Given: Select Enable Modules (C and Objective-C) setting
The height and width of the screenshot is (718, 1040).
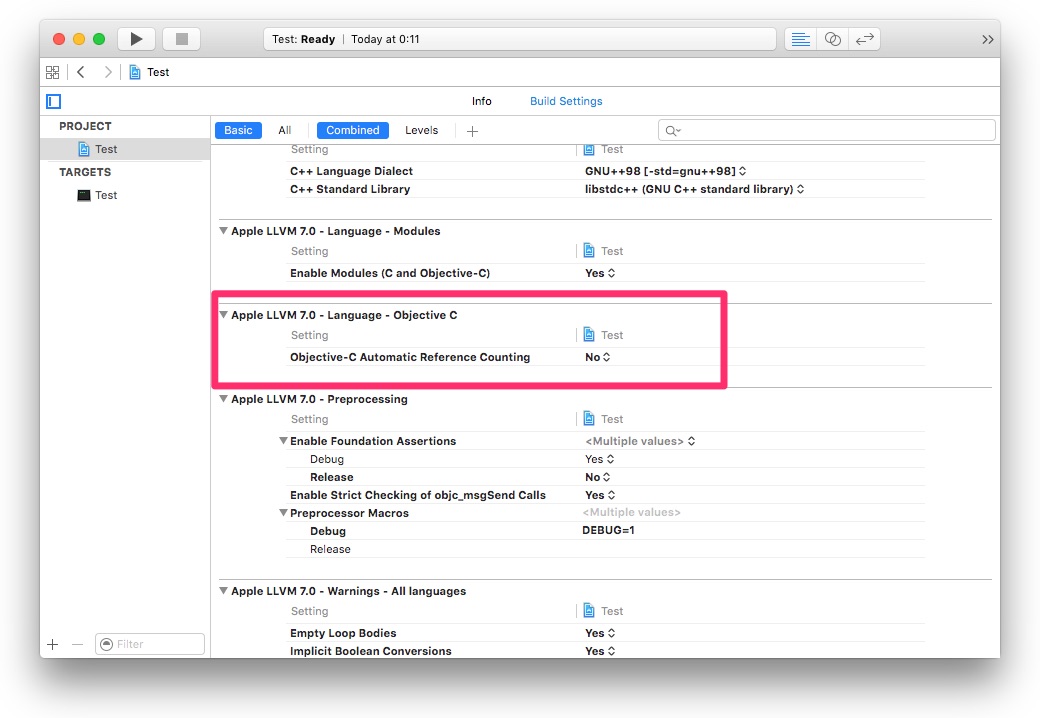Looking at the screenshot, I should (390, 273).
